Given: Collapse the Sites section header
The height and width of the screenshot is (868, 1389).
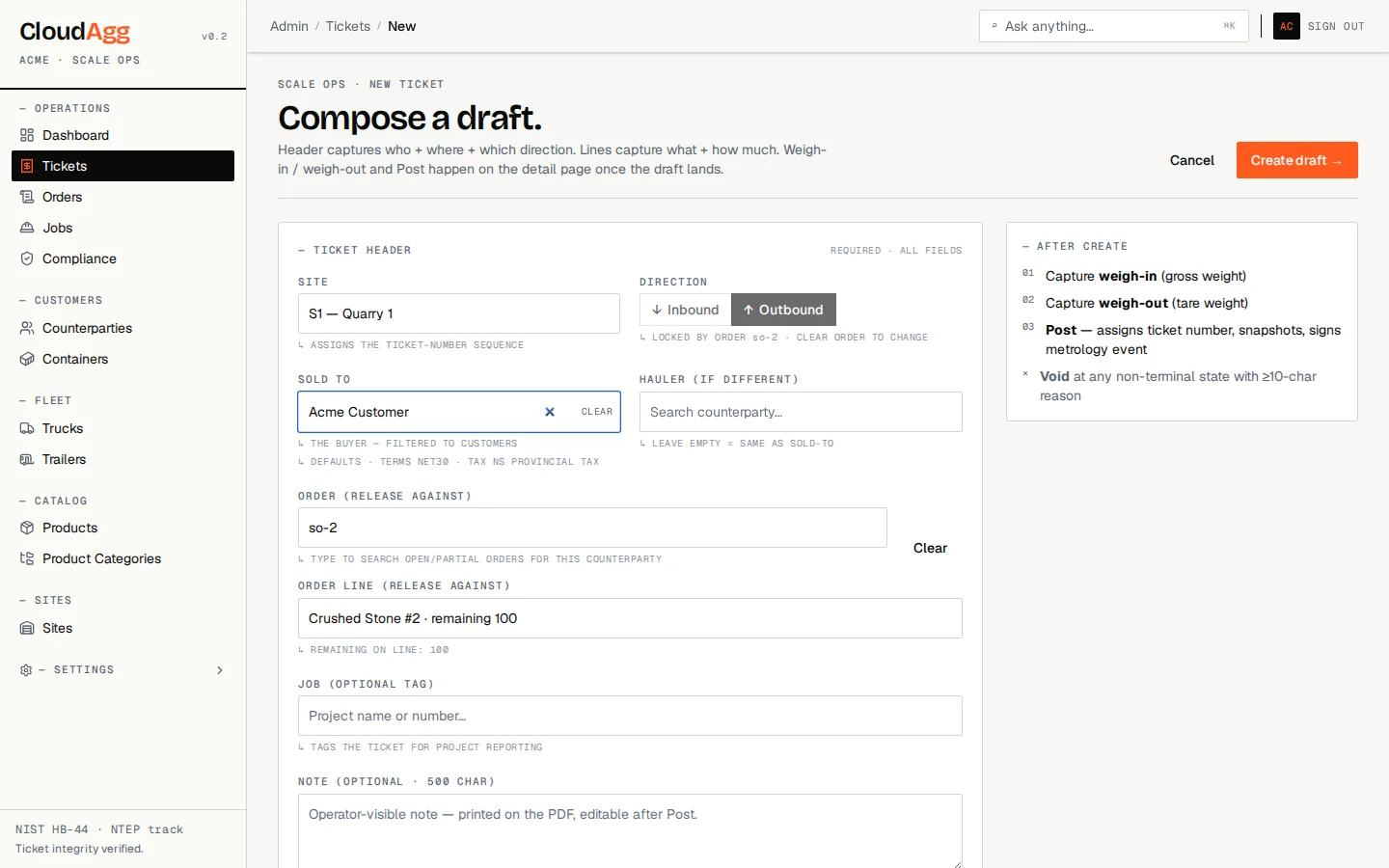Looking at the screenshot, I should pyautogui.click(x=45, y=600).
